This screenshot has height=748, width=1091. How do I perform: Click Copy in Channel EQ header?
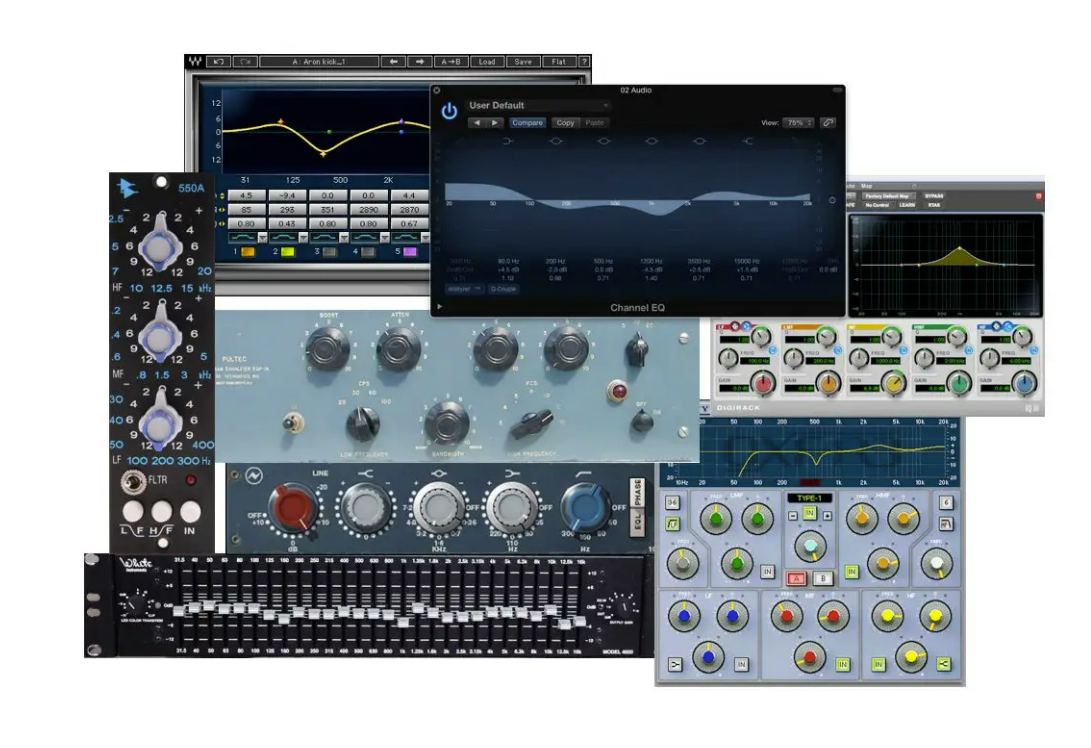pos(565,122)
